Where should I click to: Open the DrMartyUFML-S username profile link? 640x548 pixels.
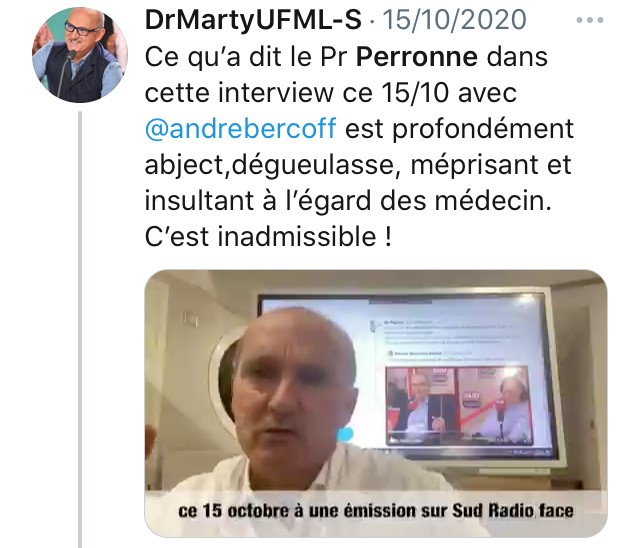(253, 20)
